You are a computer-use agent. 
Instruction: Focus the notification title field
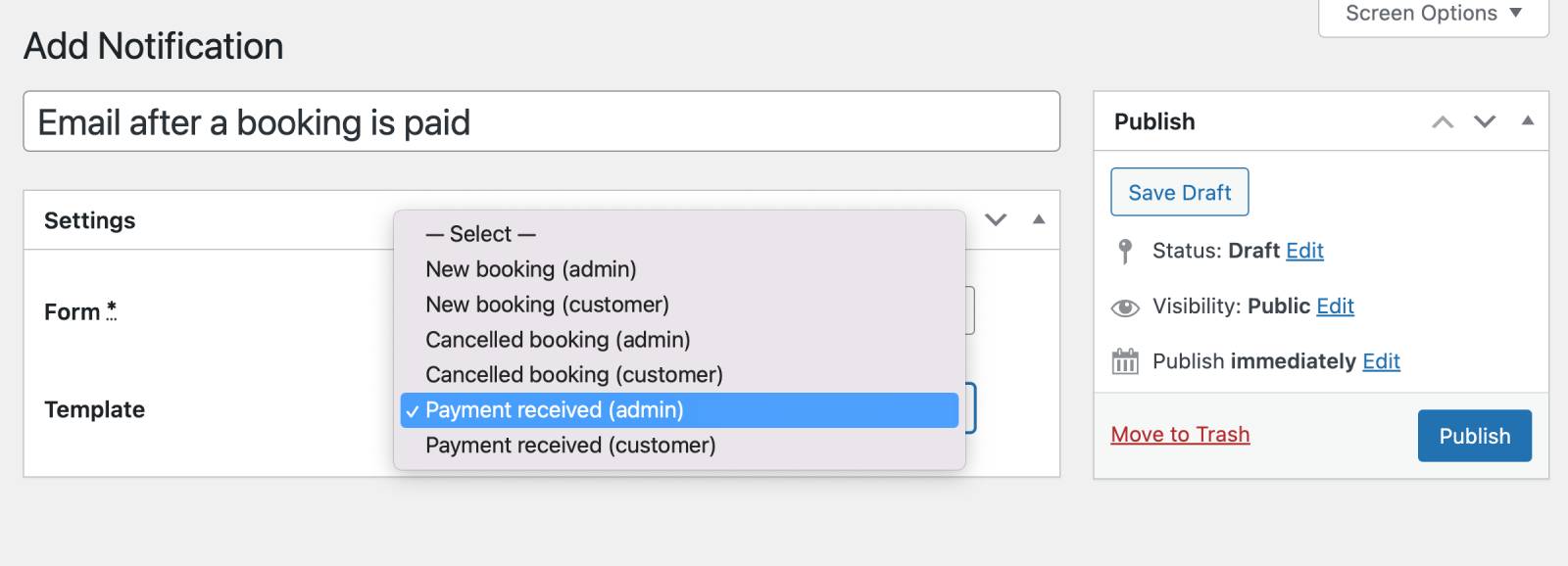click(541, 122)
